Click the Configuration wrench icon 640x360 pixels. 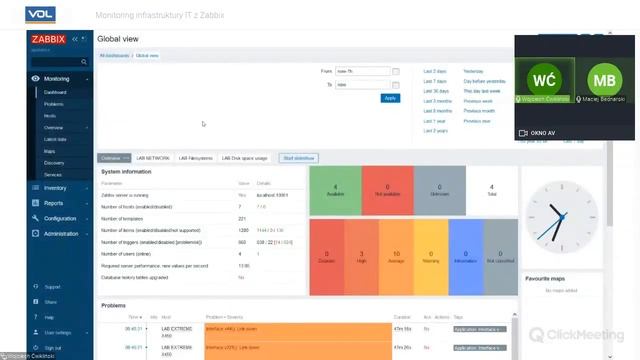[x=36, y=218]
